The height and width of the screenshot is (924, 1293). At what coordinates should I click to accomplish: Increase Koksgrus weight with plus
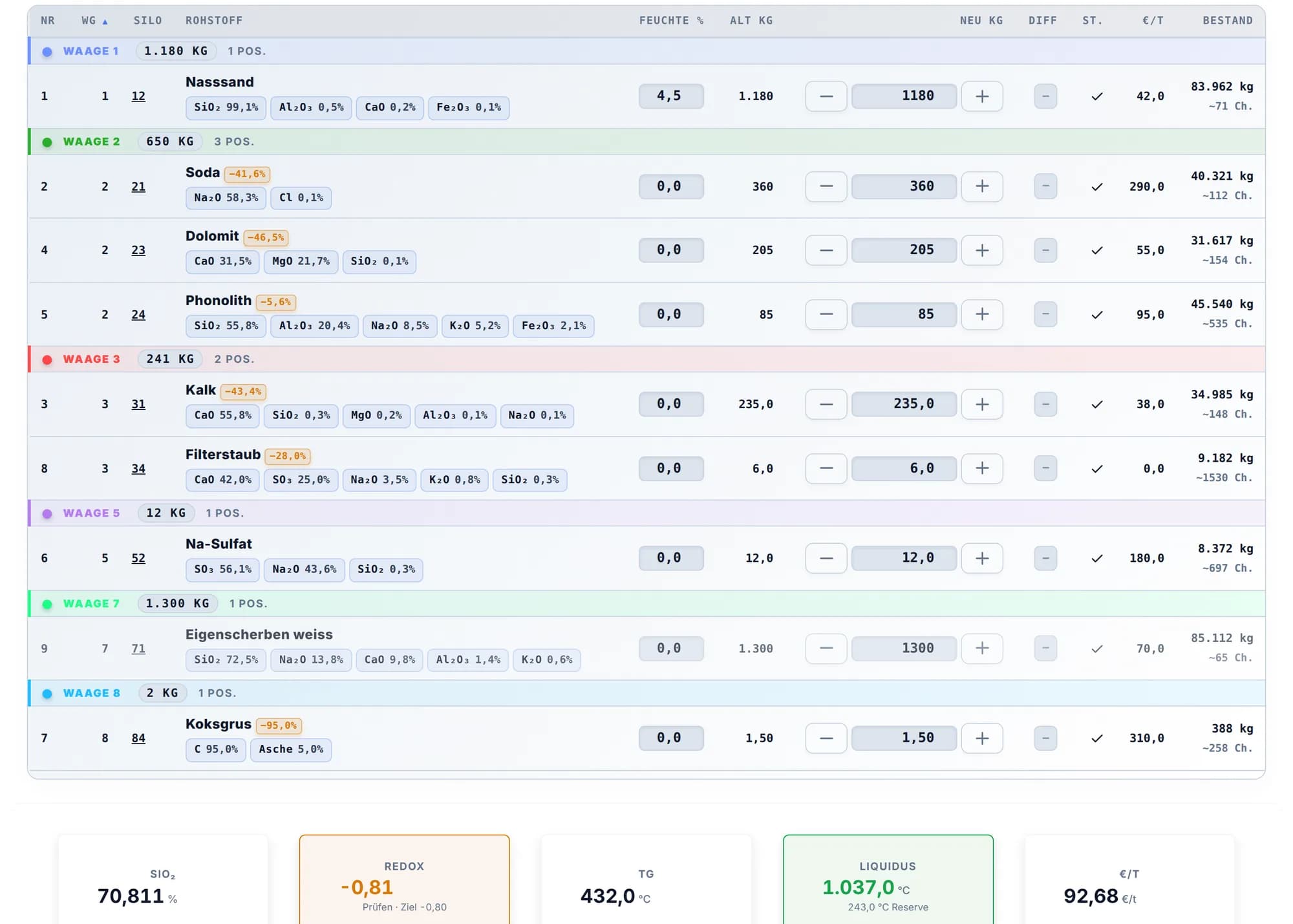coord(981,738)
